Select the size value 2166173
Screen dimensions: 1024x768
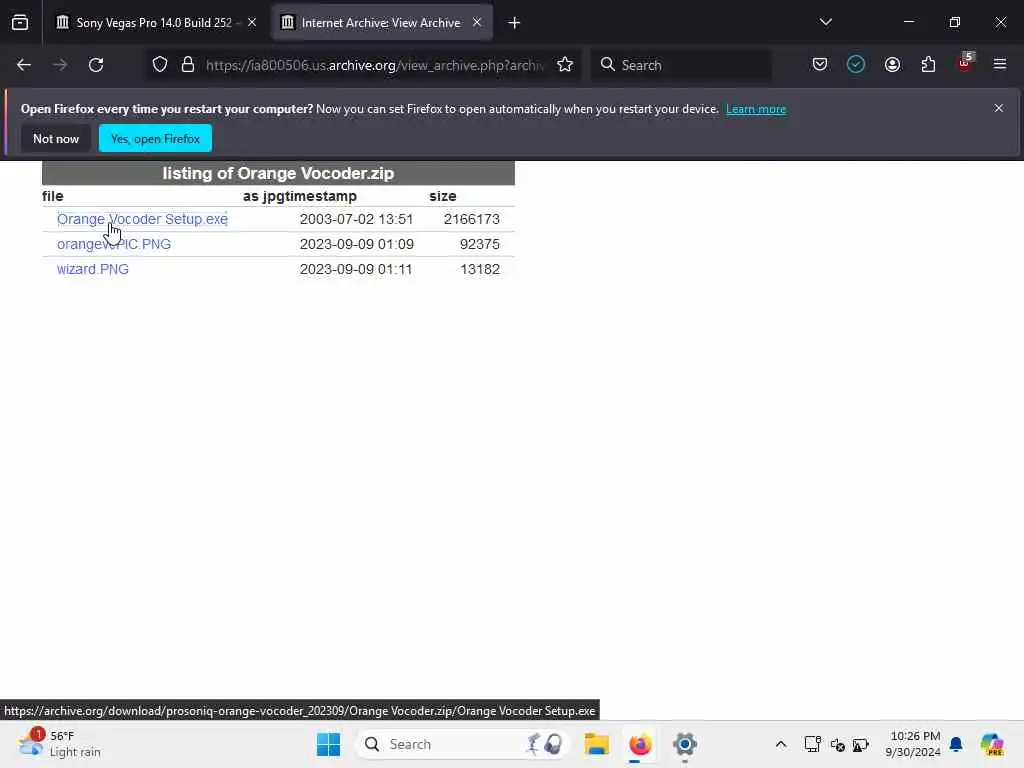click(472, 219)
